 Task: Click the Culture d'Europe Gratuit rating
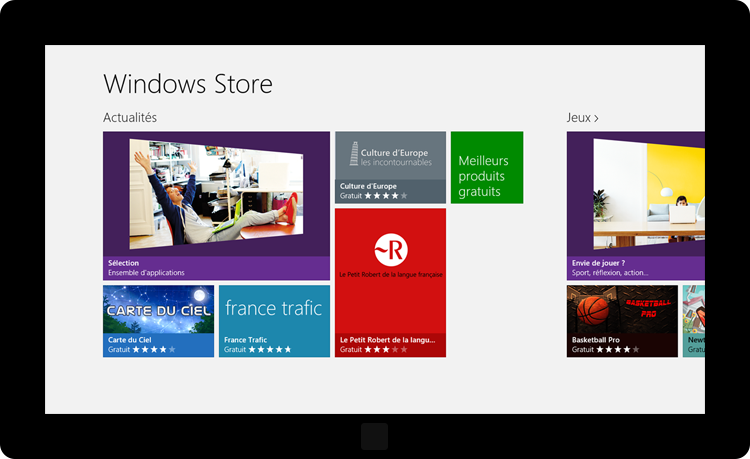click(374, 196)
